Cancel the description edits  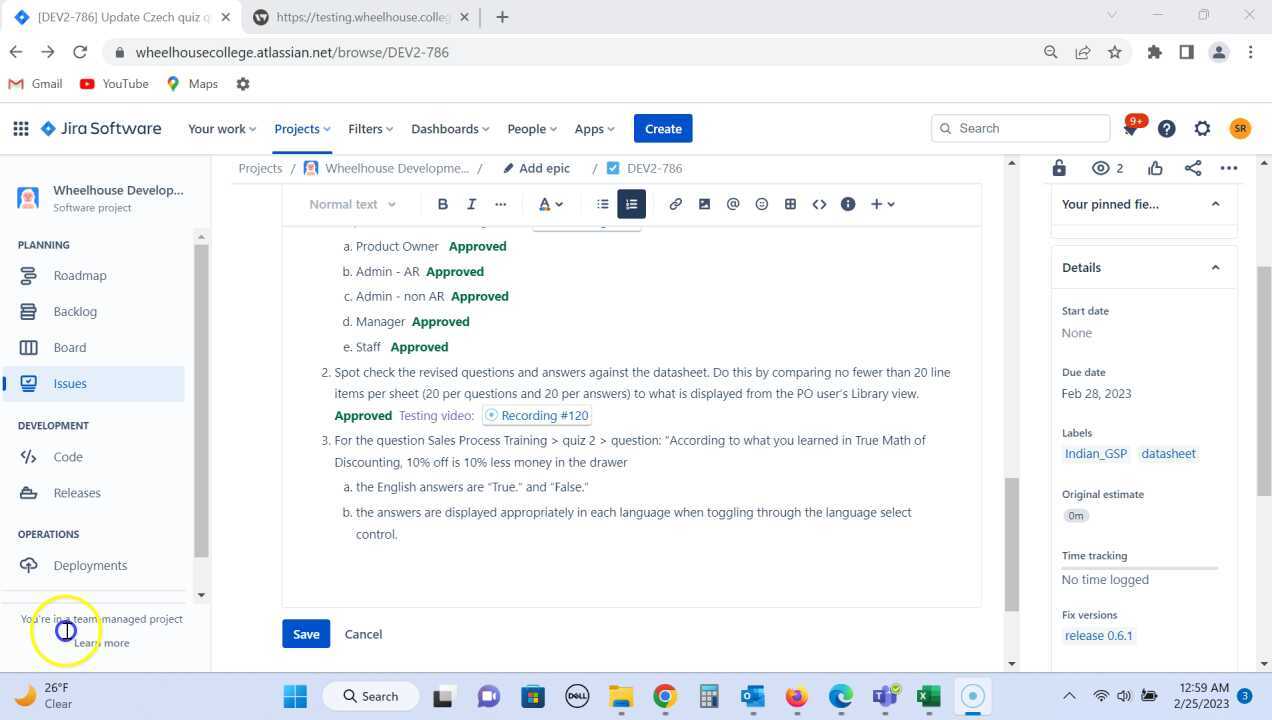point(363,634)
